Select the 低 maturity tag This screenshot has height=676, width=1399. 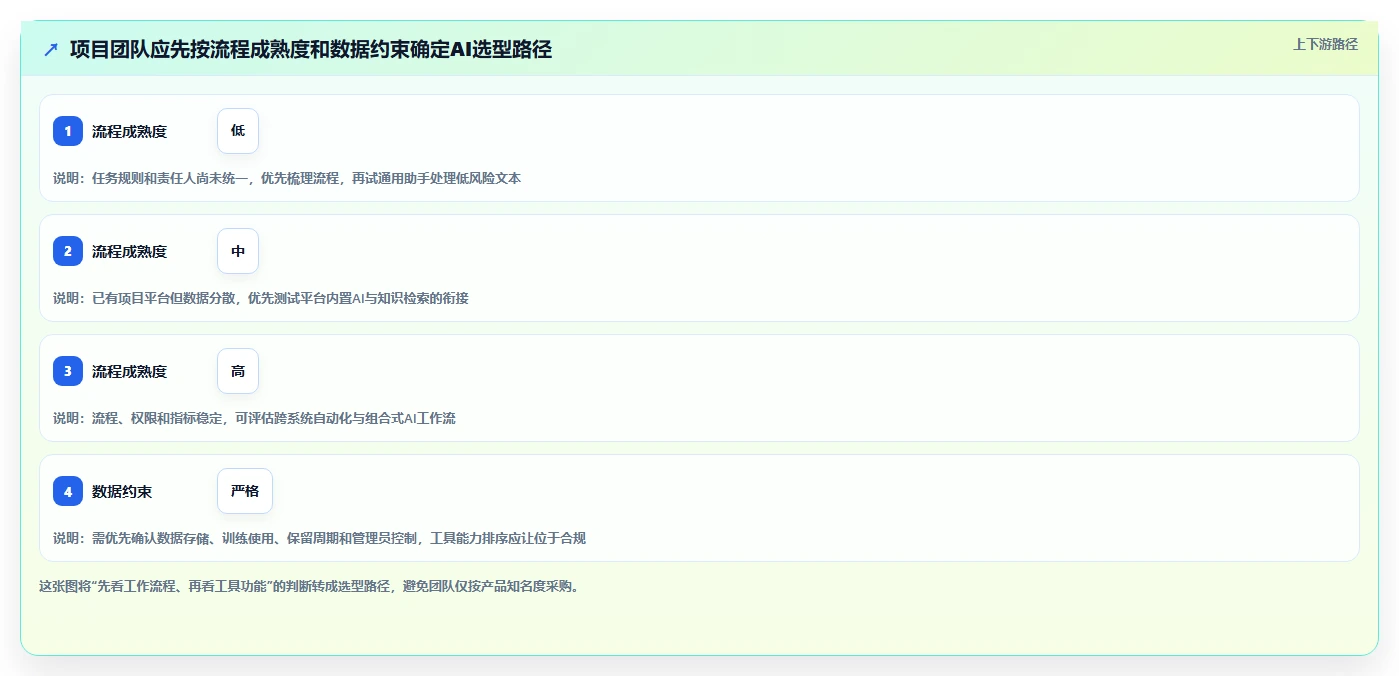(238, 131)
